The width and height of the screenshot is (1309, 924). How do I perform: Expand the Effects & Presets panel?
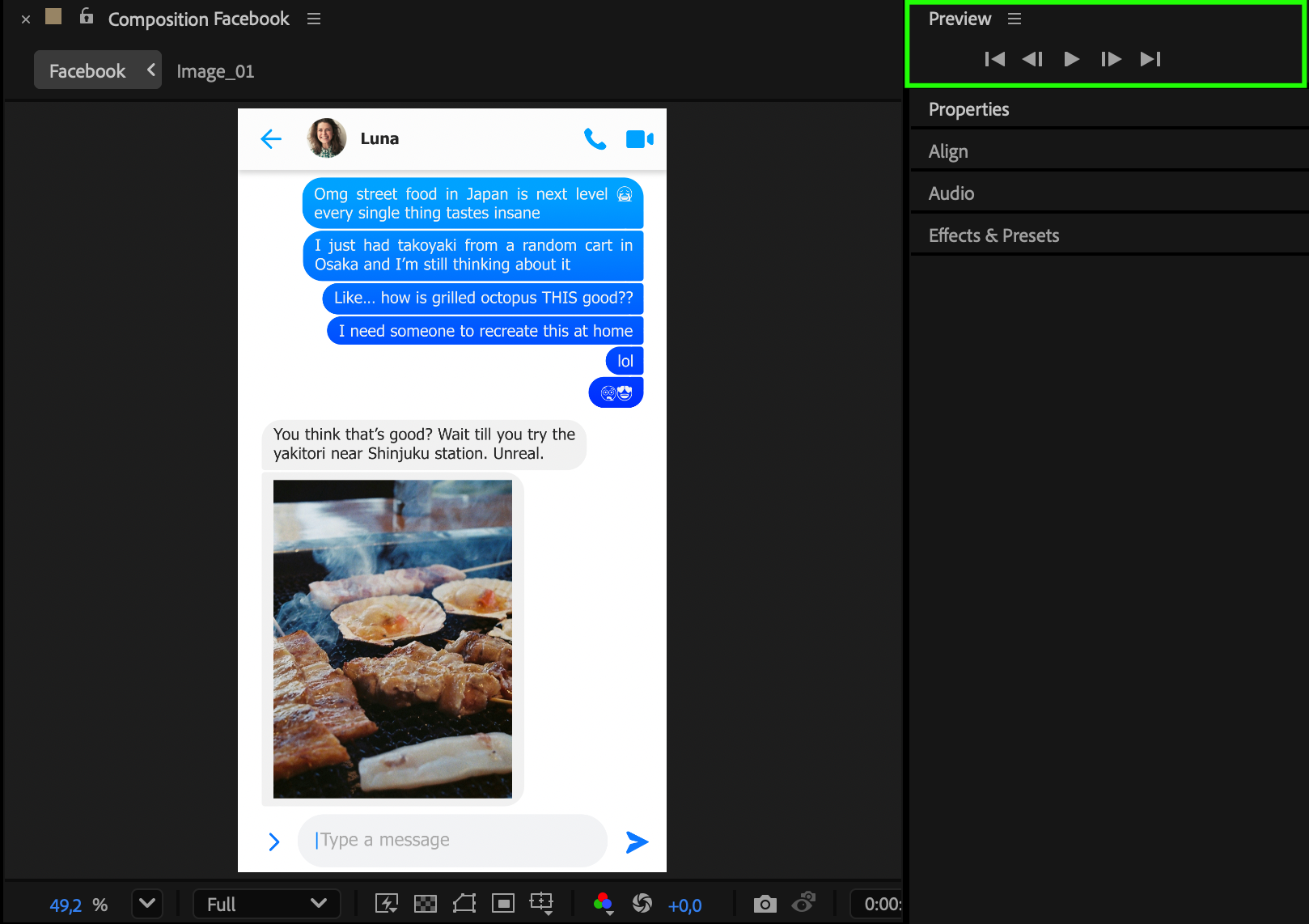(x=993, y=235)
